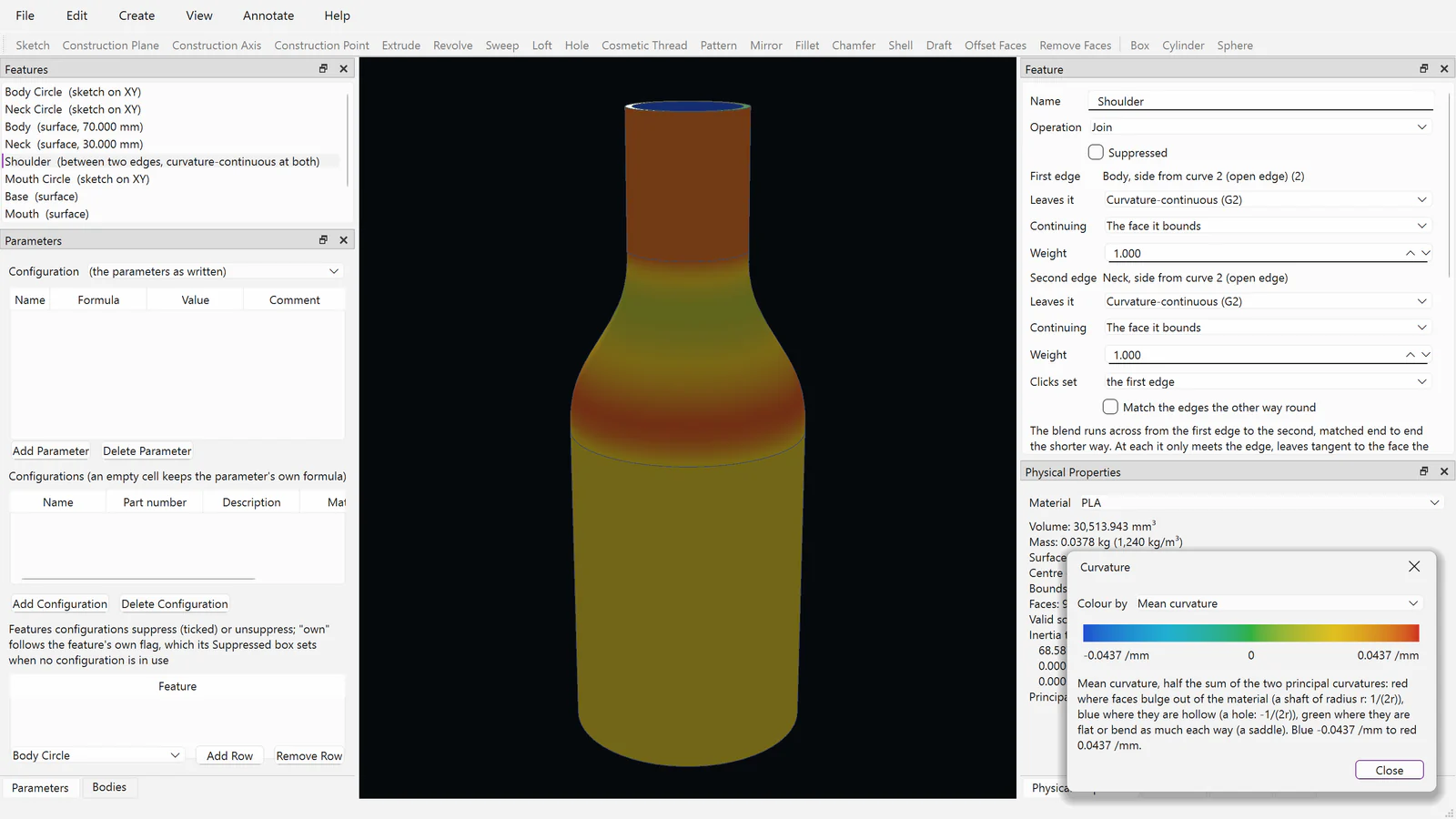This screenshot has width=1456, height=819.
Task: Open the Operation dropdown set to Join
Action: pos(1260,127)
